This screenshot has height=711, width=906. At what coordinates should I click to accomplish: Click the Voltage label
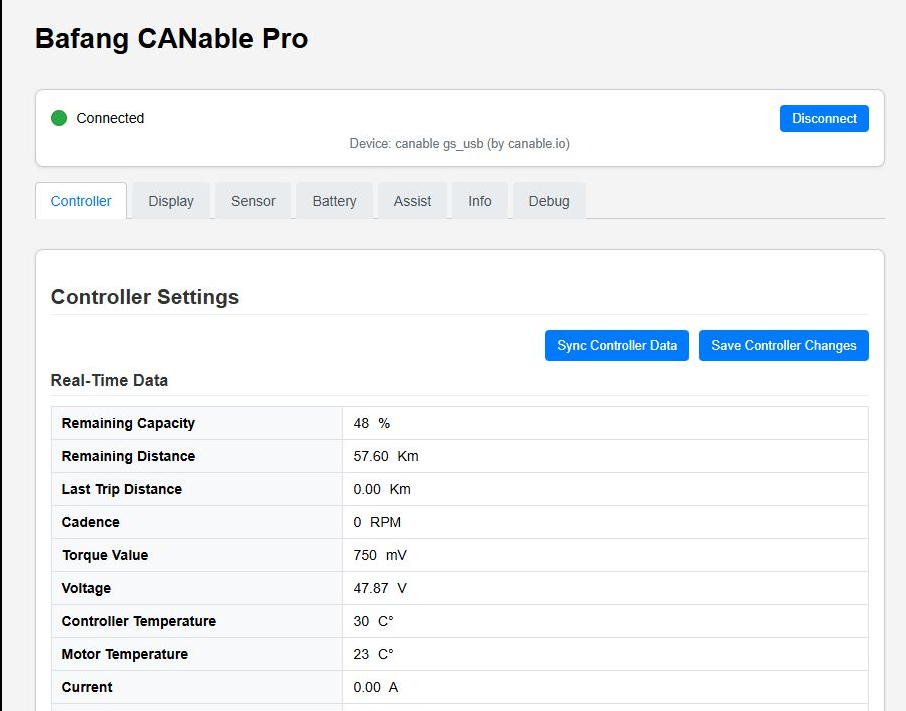pyautogui.click(x=86, y=588)
